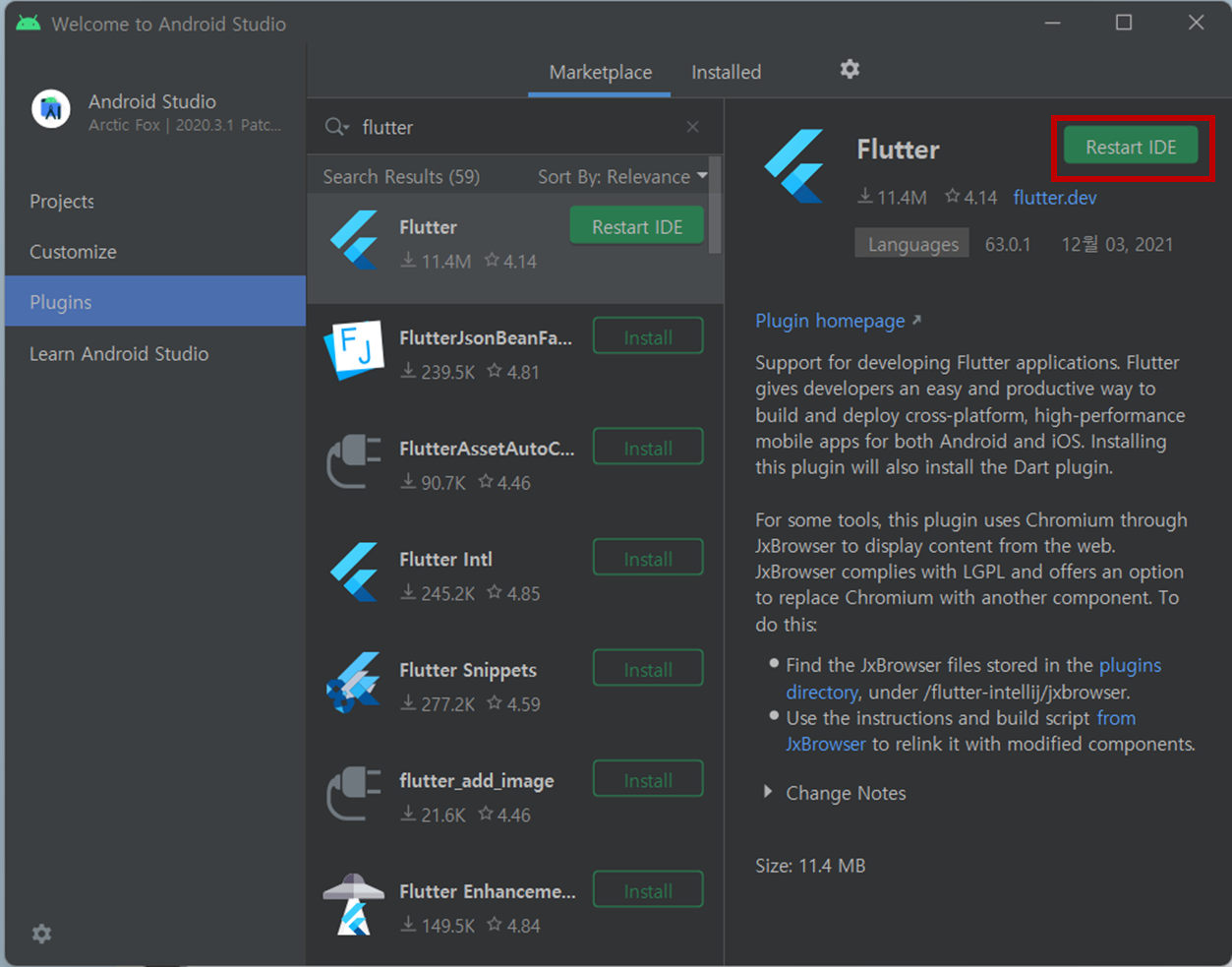Click the 4.14 rating in details header
The image size is (1232, 967).
coord(970,197)
